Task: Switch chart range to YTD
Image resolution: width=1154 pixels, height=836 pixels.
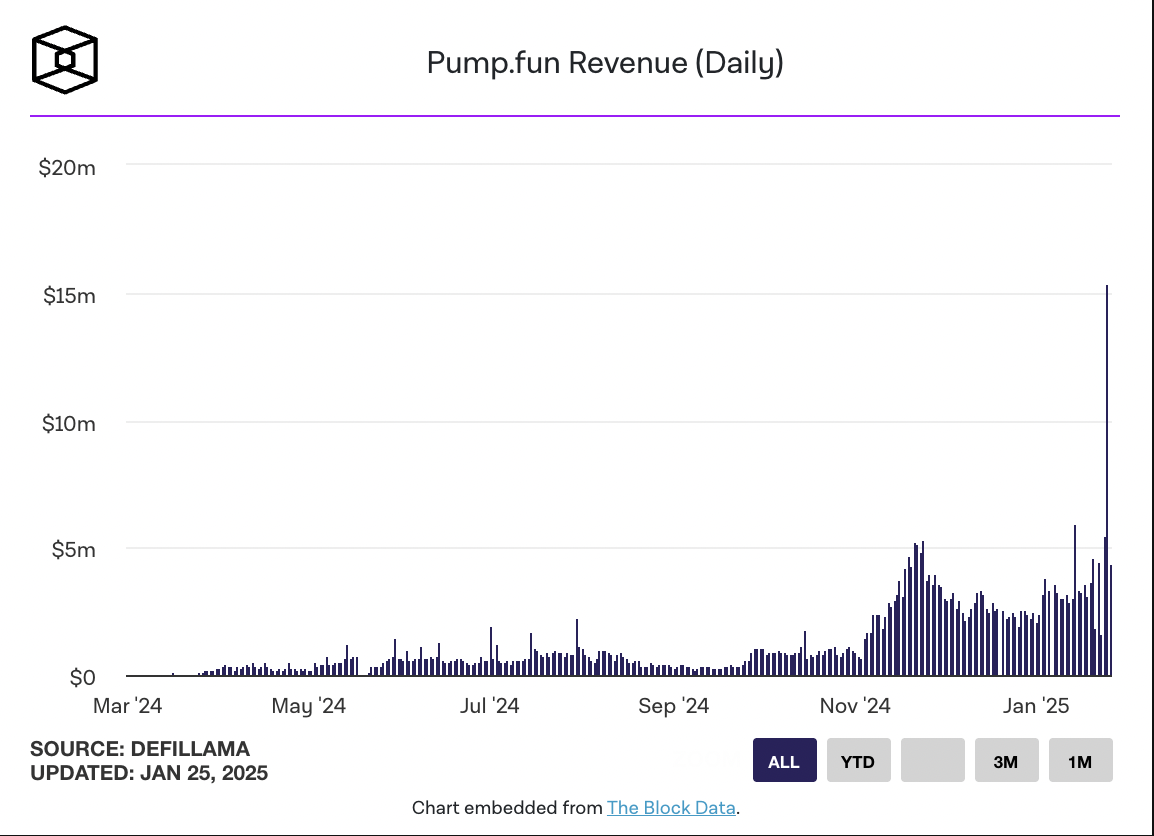Action: pos(858,761)
